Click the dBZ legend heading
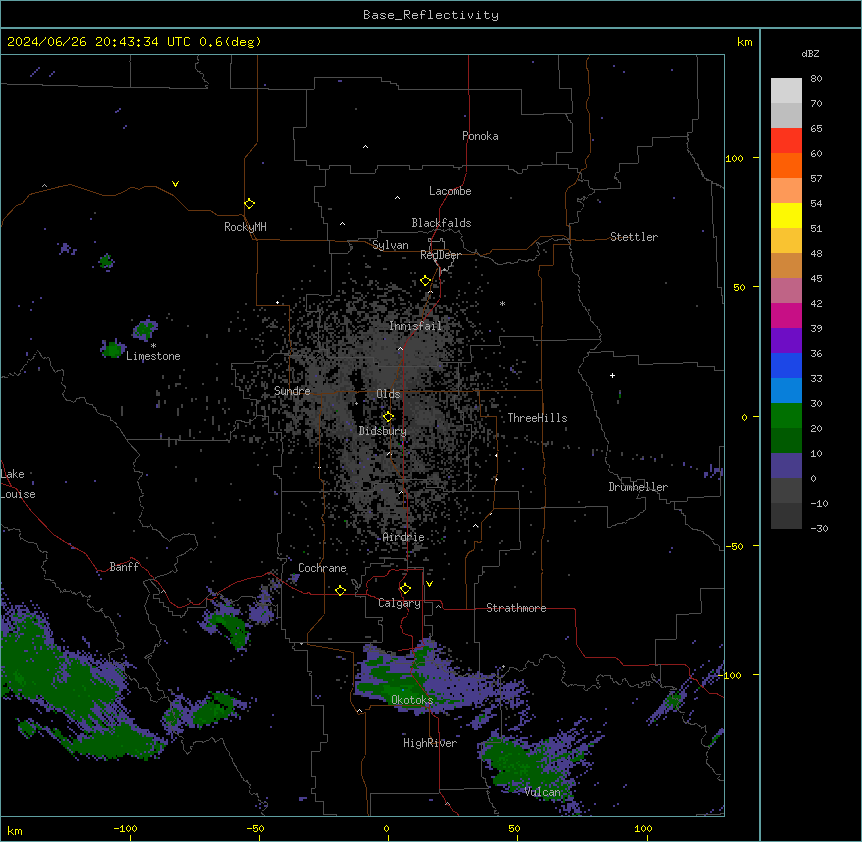The image size is (862, 842). pyautogui.click(x=810, y=54)
